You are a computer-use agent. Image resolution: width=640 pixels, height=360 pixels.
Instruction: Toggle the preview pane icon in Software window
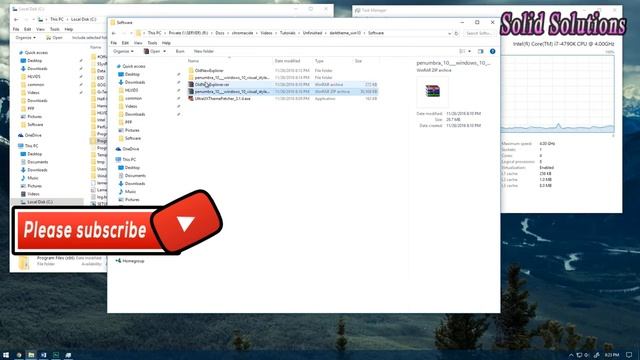coord(480,51)
